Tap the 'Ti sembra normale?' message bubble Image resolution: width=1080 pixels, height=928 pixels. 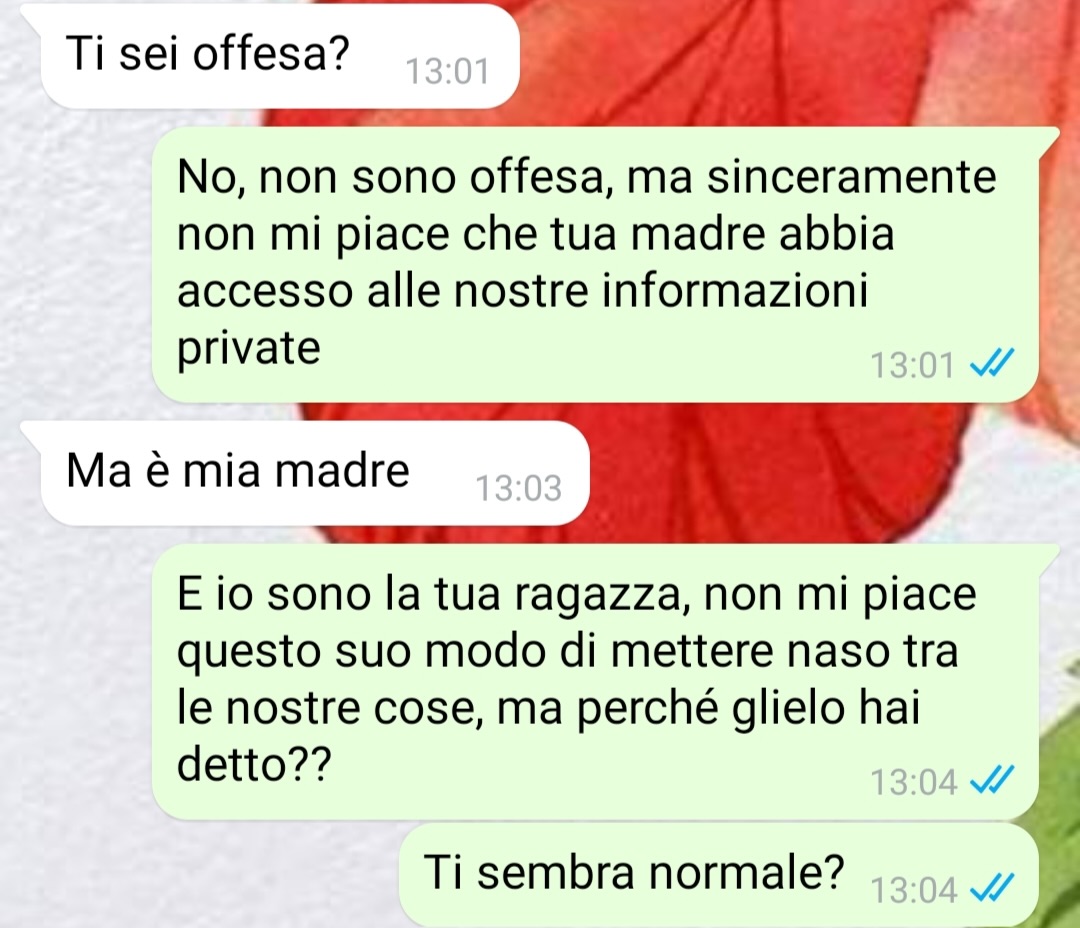(x=718, y=875)
